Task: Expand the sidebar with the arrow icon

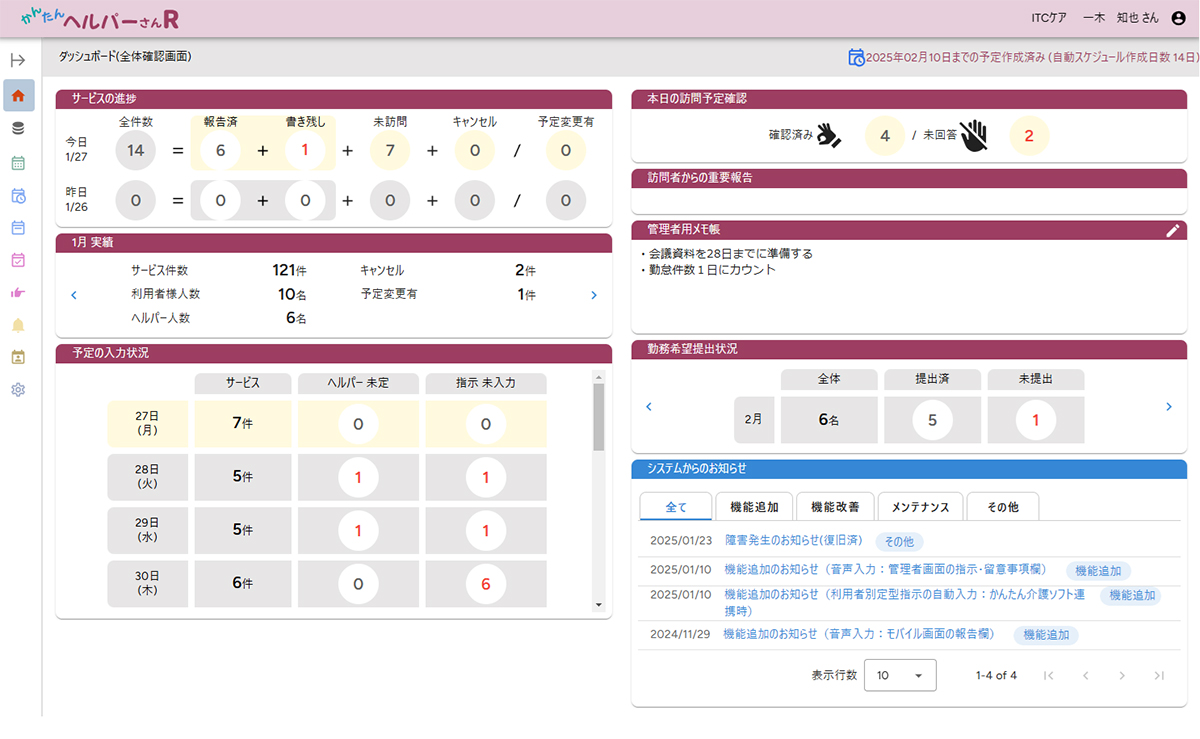Action: 18,60
